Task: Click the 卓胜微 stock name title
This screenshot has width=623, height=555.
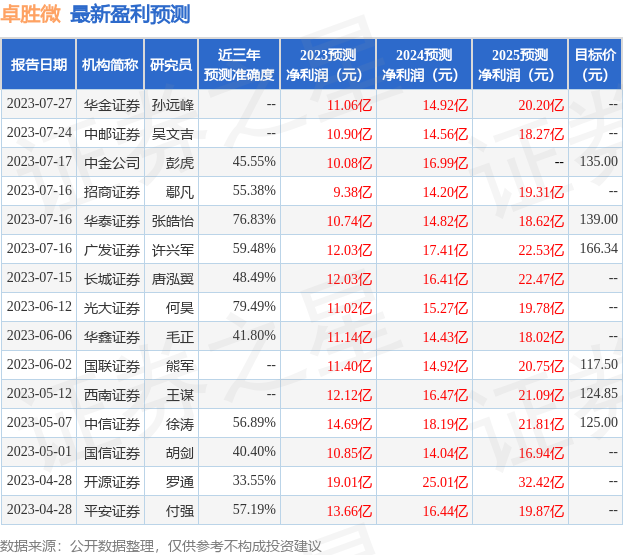Action: tap(31, 14)
